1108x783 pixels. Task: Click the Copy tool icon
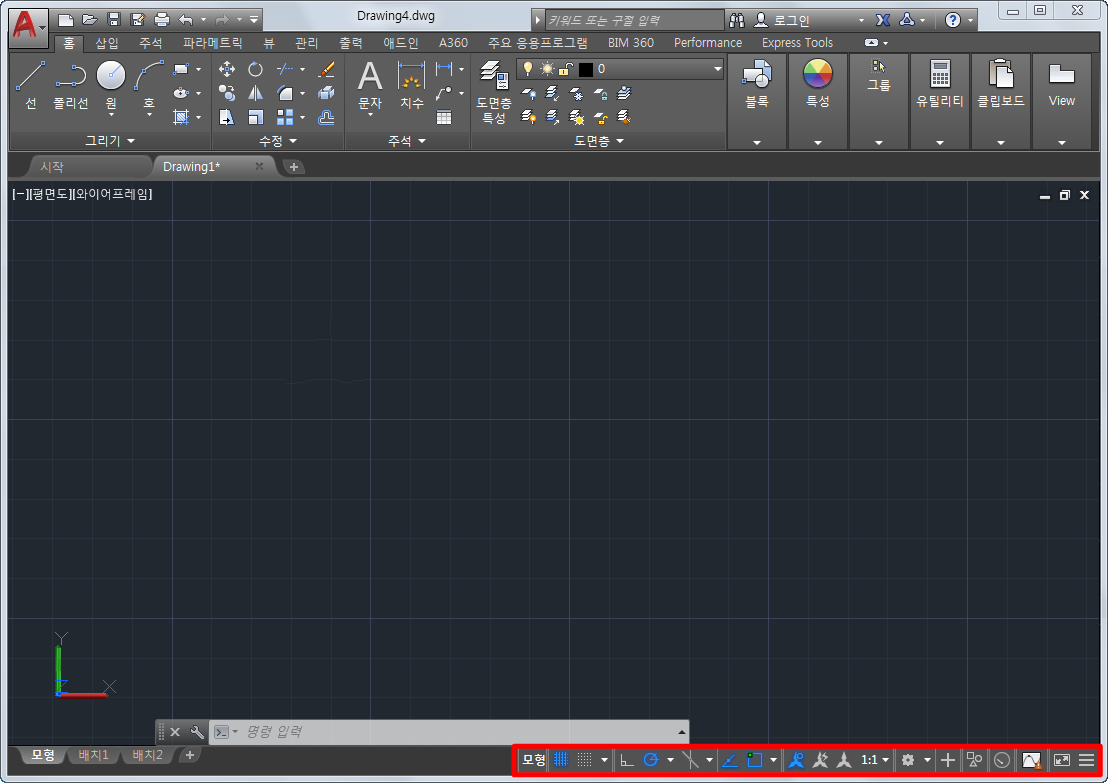[x=227, y=93]
